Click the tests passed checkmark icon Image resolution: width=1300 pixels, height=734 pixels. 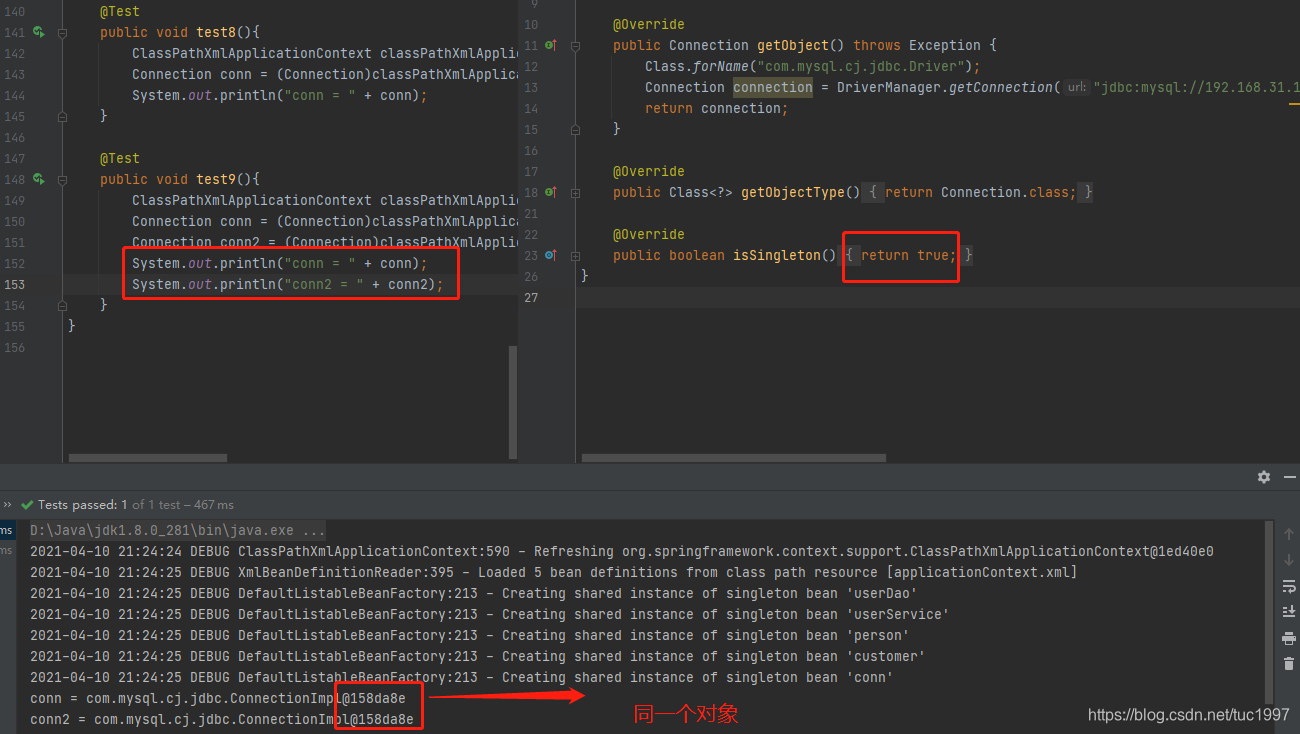tap(28, 505)
